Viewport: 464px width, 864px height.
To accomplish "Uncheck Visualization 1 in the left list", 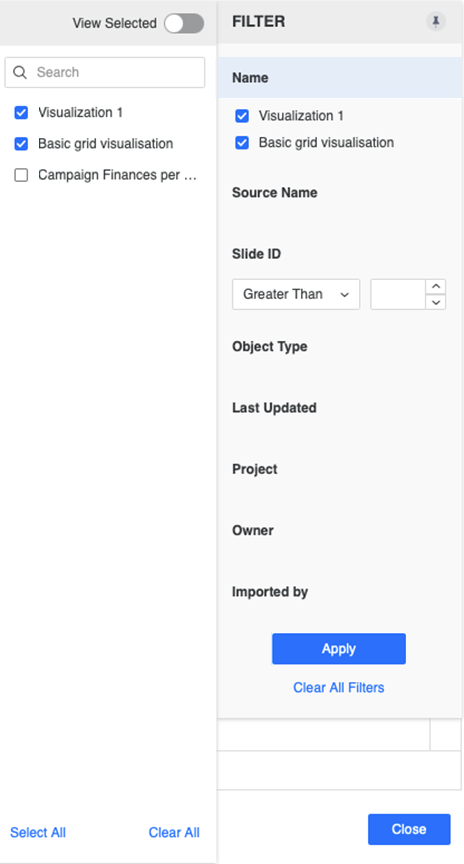I will click(x=21, y=113).
